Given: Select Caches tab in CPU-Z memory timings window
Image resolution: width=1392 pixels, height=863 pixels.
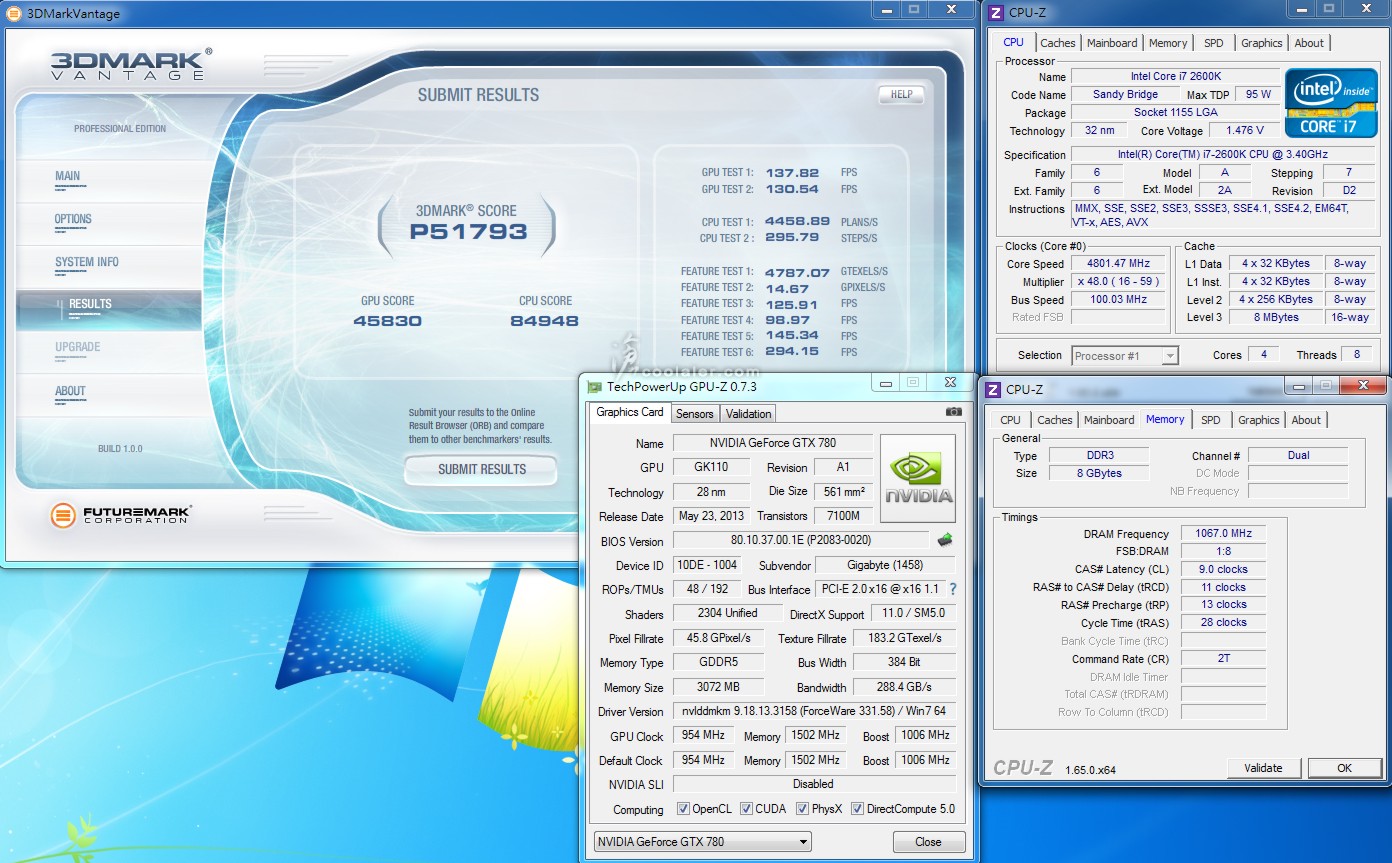Looking at the screenshot, I should click(x=1055, y=420).
